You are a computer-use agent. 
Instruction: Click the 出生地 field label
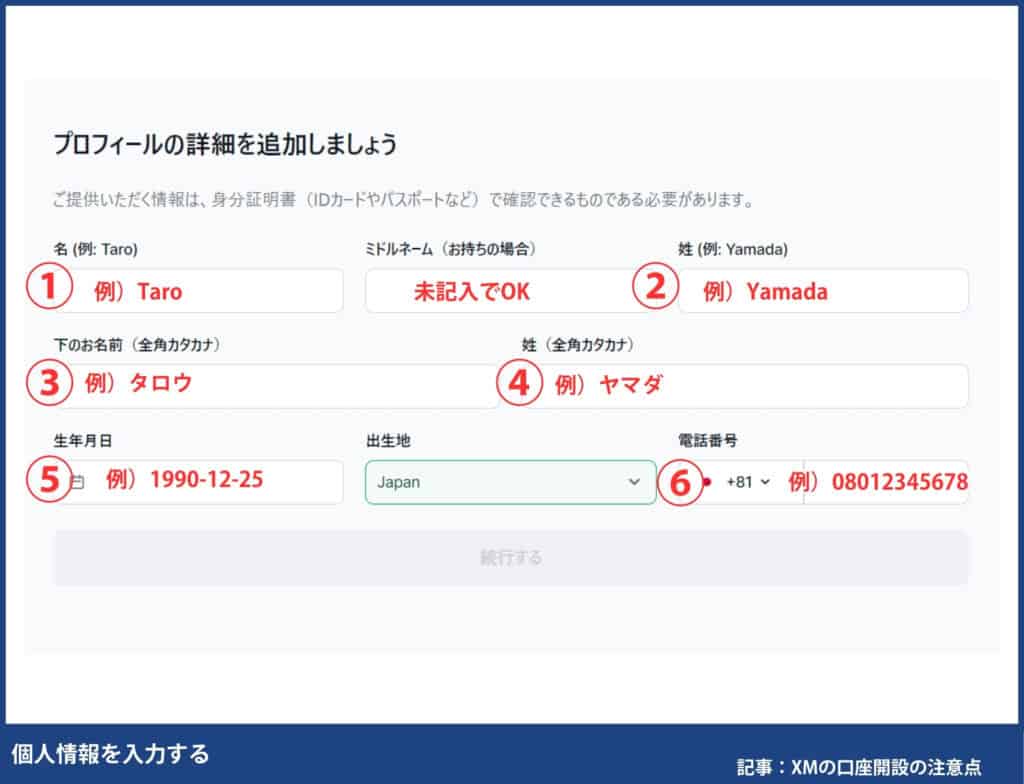[x=388, y=441]
